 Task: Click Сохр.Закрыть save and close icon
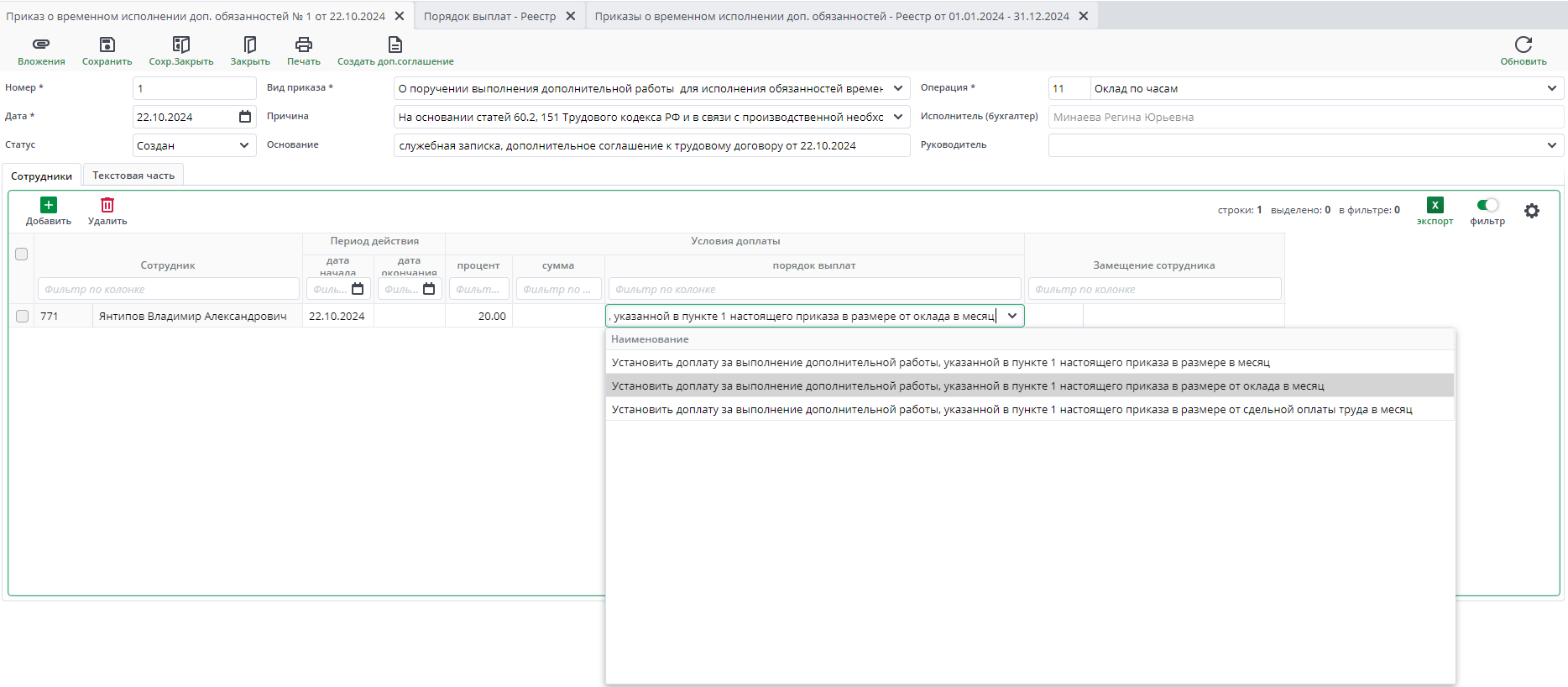coord(181,45)
